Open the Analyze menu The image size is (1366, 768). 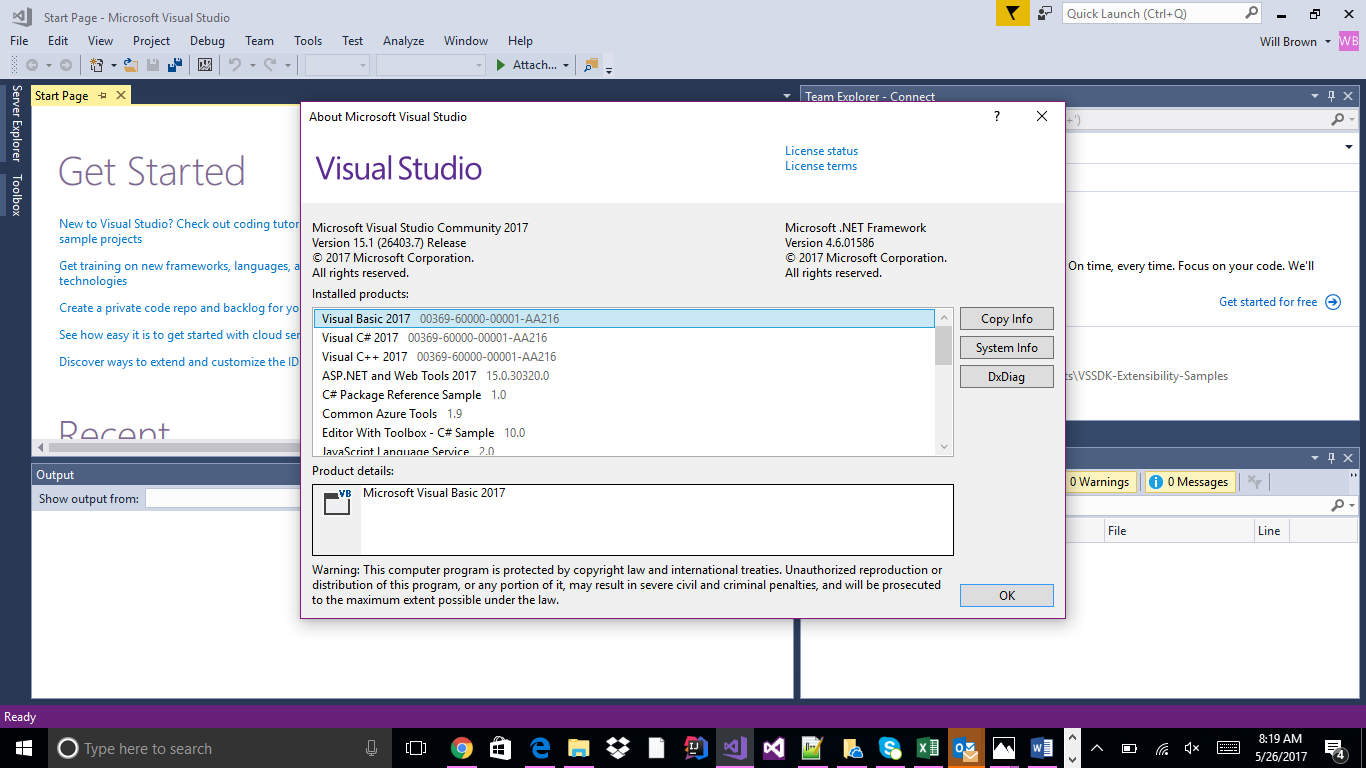coord(403,41)
